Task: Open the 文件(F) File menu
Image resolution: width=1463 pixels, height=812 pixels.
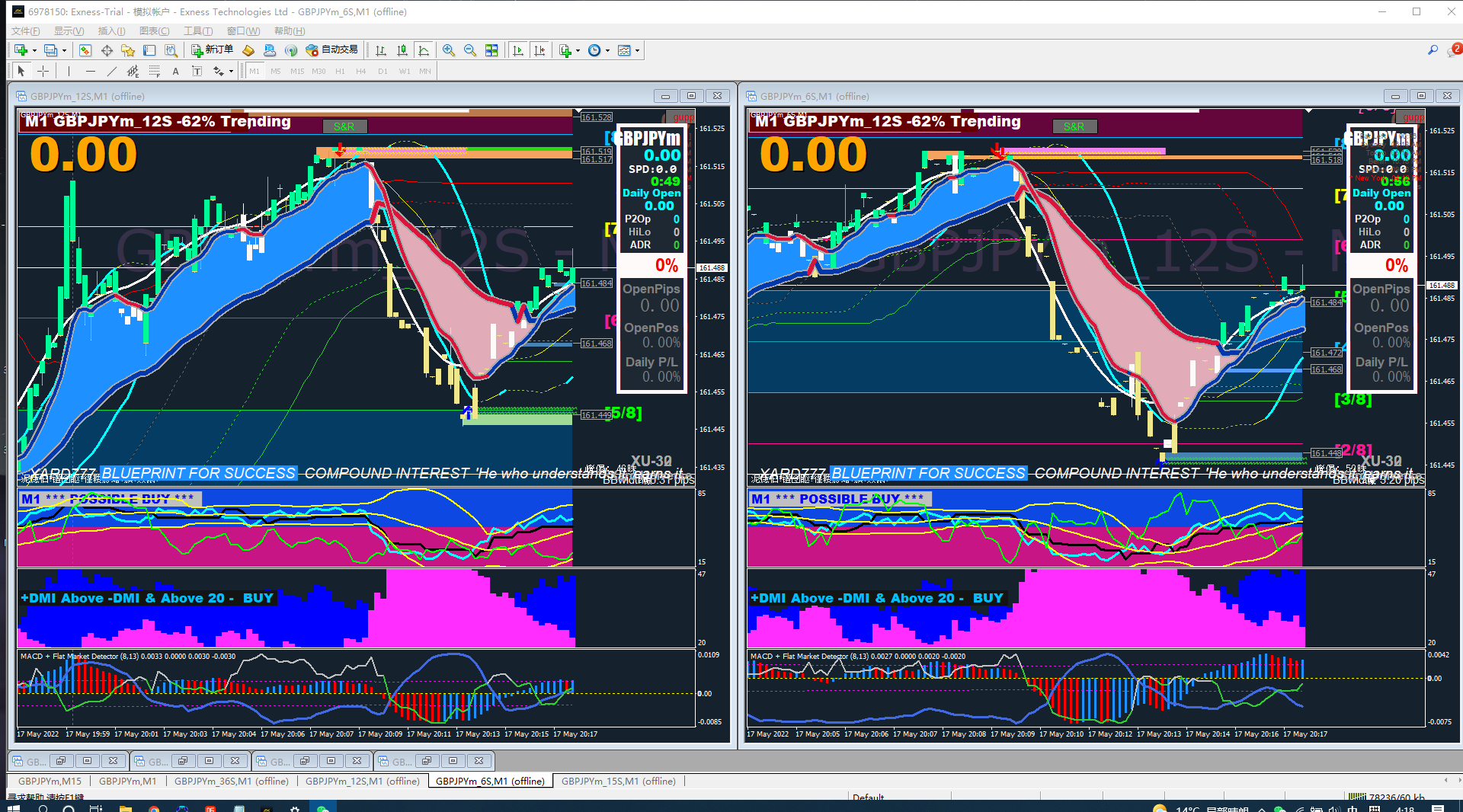Action: 26,30
